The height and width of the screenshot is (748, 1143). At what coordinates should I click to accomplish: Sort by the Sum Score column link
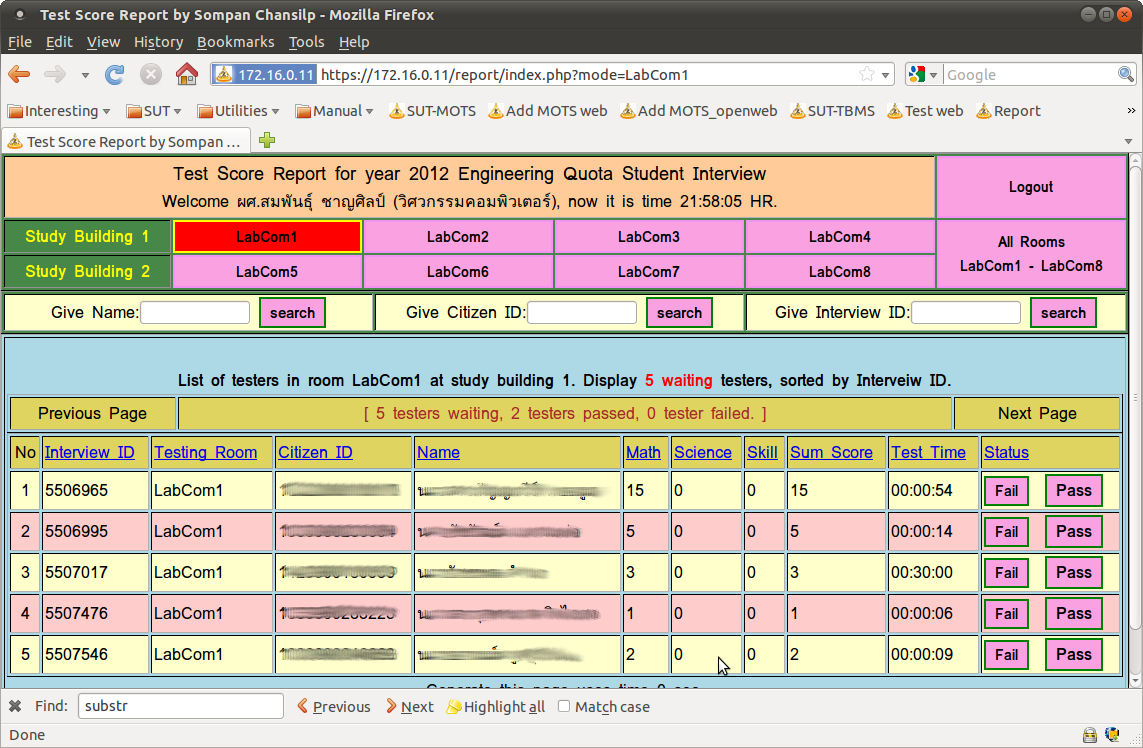coord(831,453)
